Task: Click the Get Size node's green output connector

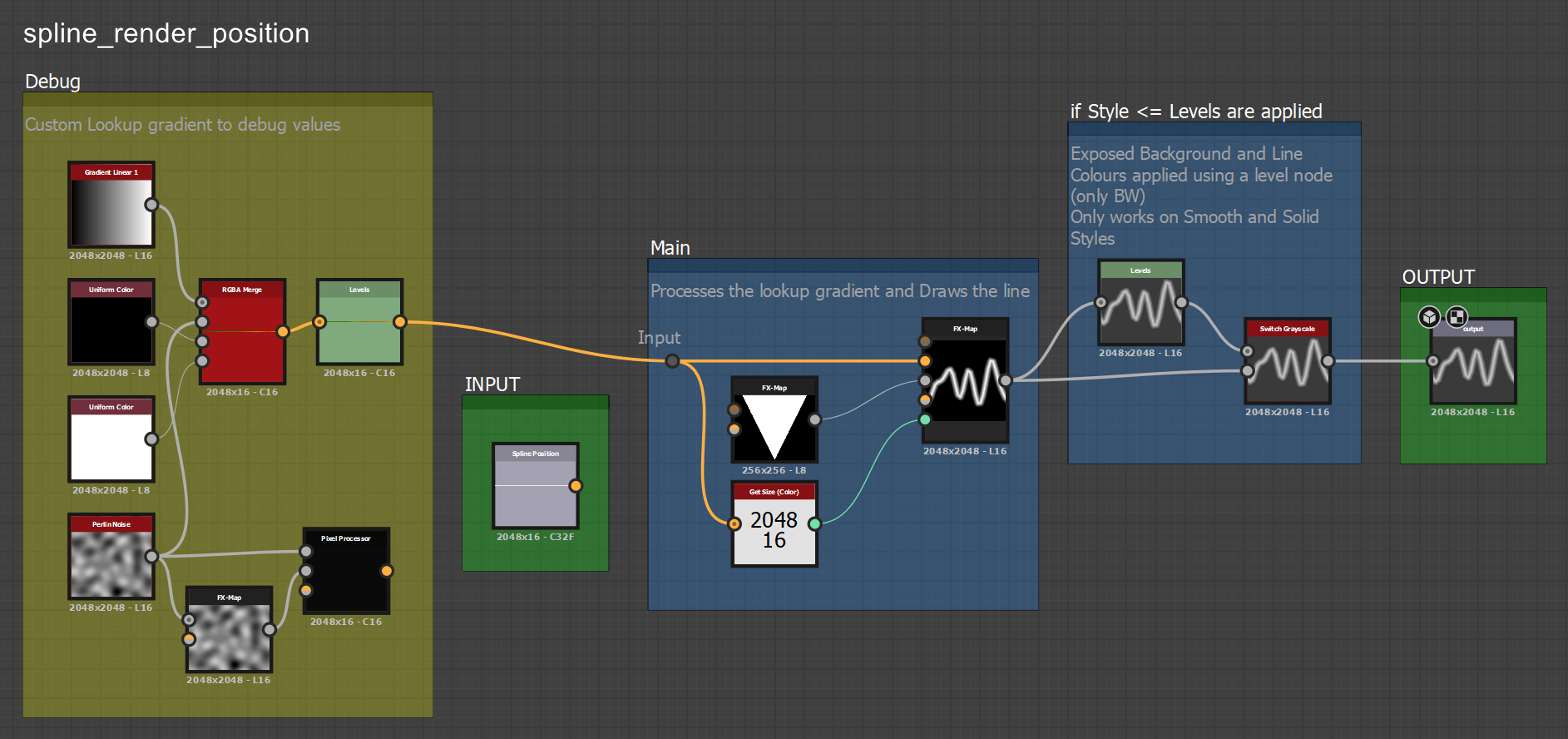Action: point(814,524)
